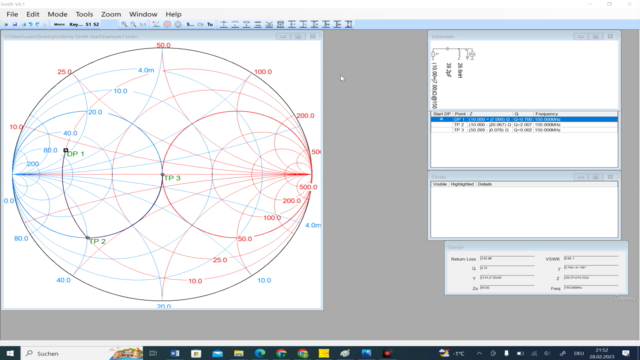Open Microsoft Edge from the taskbar
The width and height of the screenshot is (640, 360).
(x=260, y=353)
